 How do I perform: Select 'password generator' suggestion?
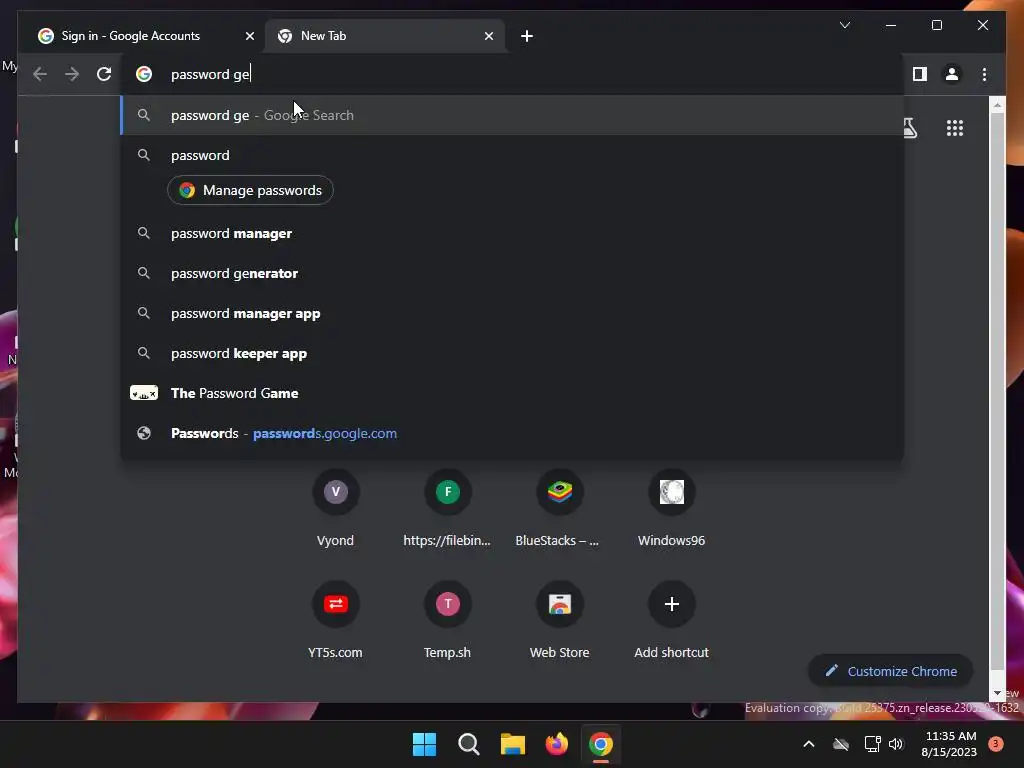512,273
